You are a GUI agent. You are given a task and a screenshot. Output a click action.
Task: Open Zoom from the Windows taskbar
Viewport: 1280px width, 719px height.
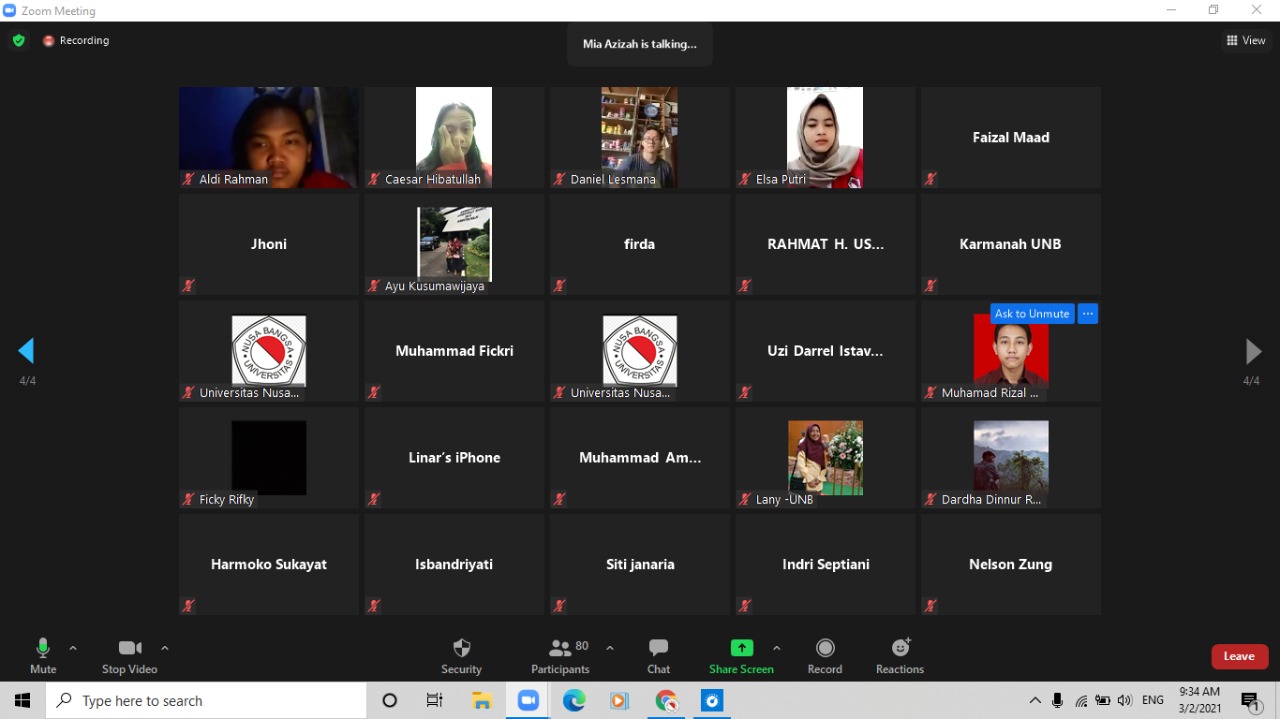[x=528, y=701]
